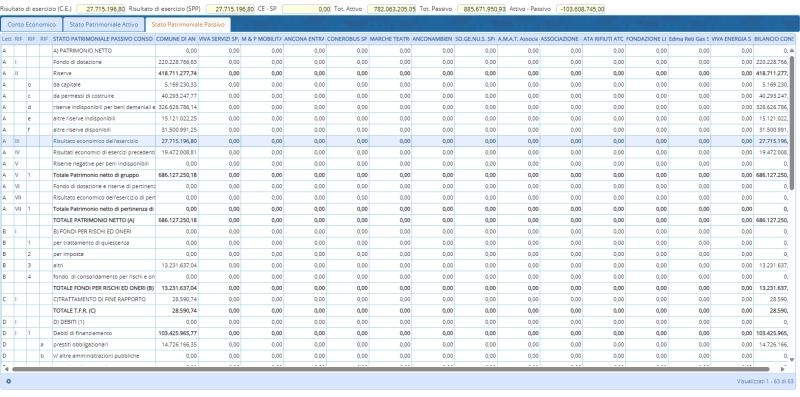Click the Risultato di esercizio (C.E.) field

pos(101,9)
